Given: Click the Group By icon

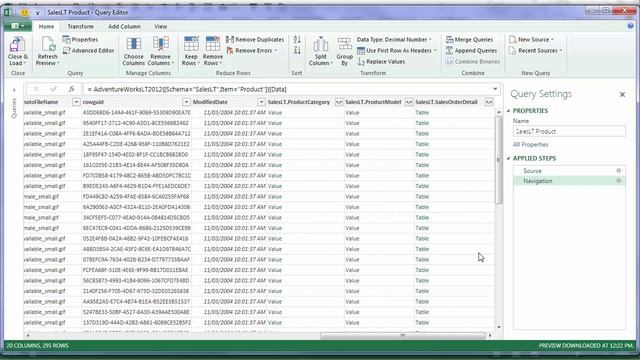Looking at the screenshot, I should (x=344, y=44).
